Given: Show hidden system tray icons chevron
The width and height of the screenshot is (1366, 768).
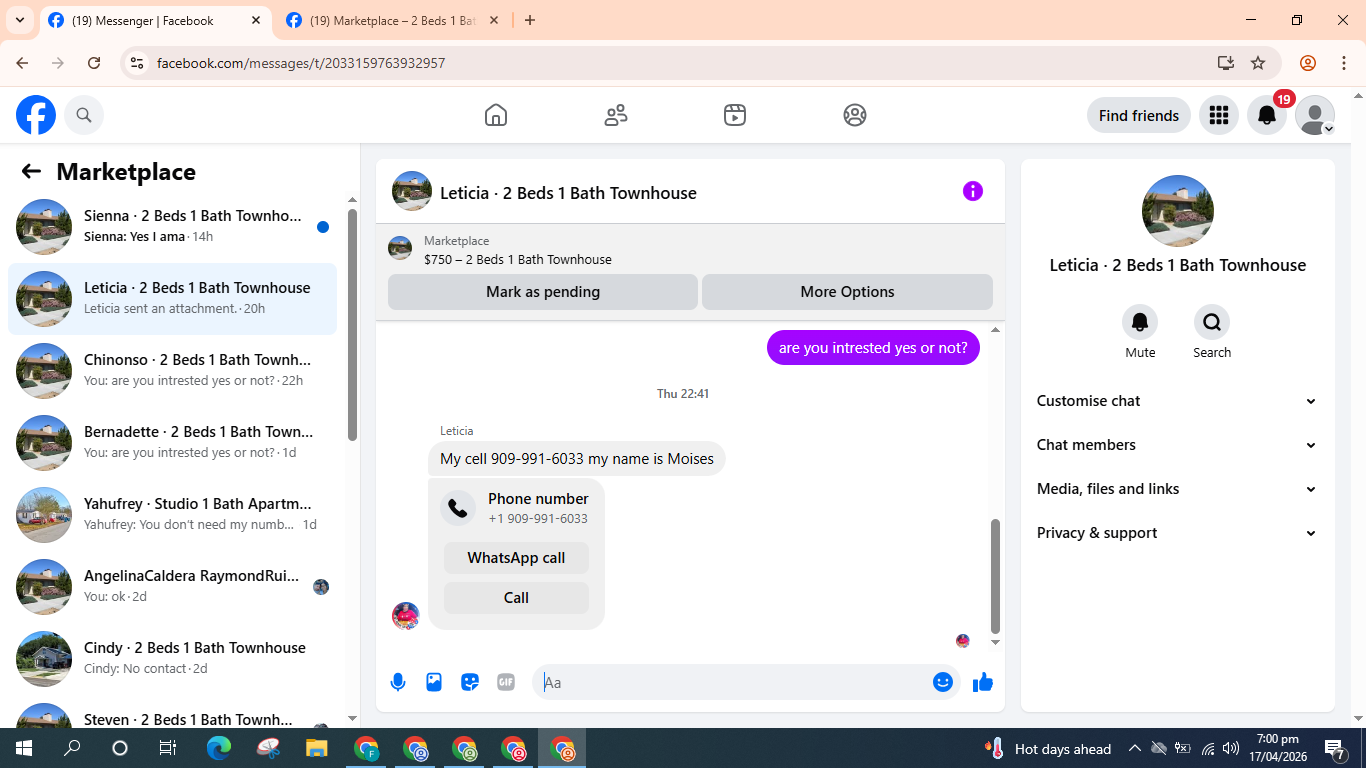Looking at the screenshot, I should tap(1135, 748).
